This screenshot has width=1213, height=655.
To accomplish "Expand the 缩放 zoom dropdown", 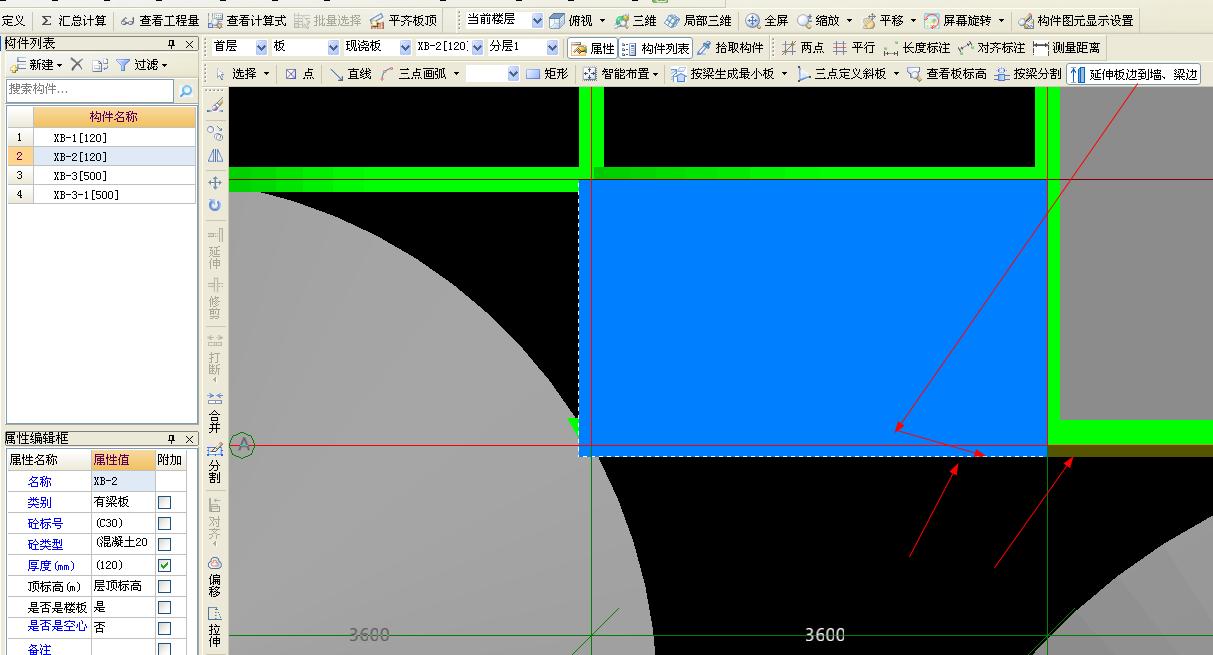I will [x=849, y=21].
